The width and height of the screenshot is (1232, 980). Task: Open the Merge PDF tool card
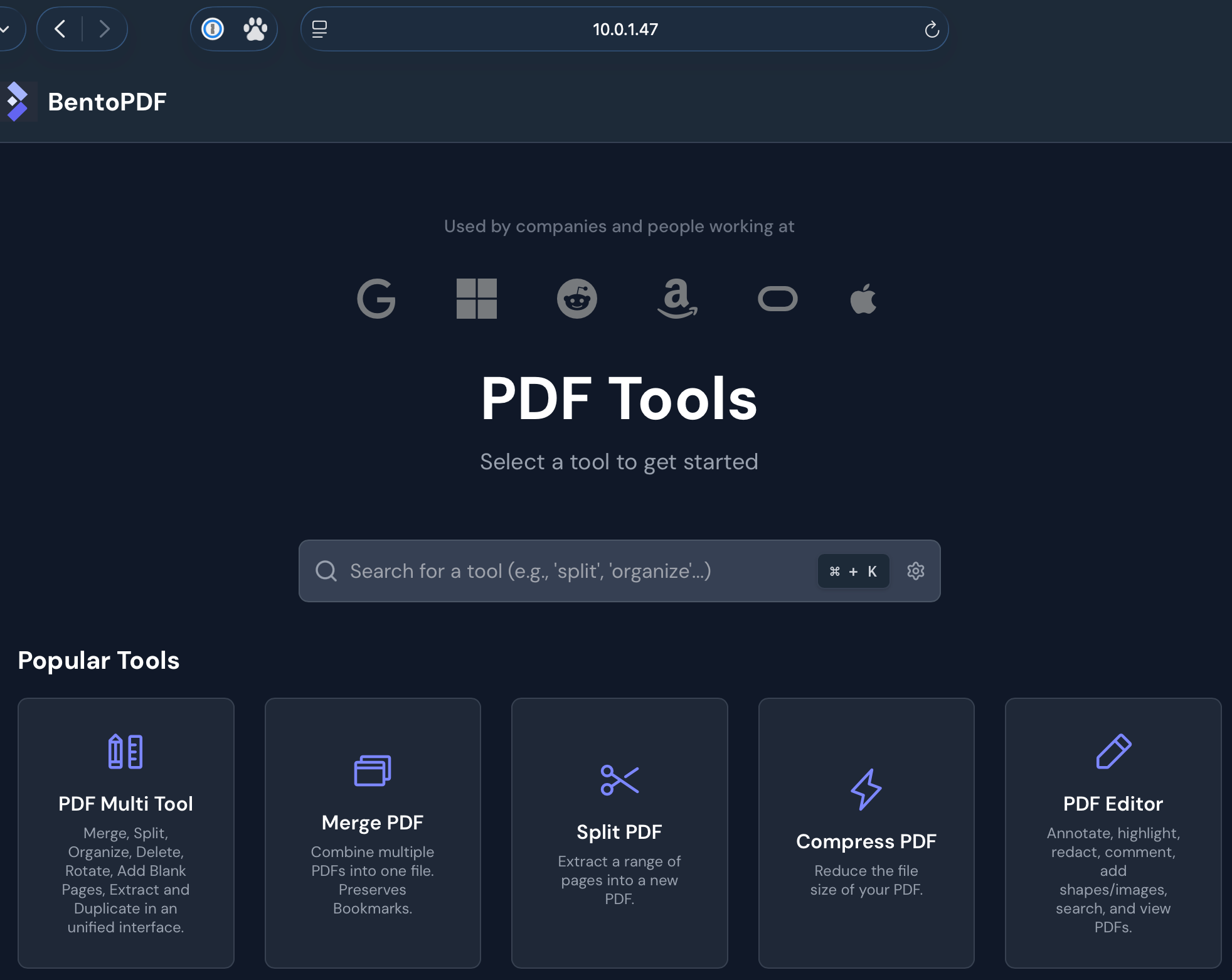click(x=372, y=833)
